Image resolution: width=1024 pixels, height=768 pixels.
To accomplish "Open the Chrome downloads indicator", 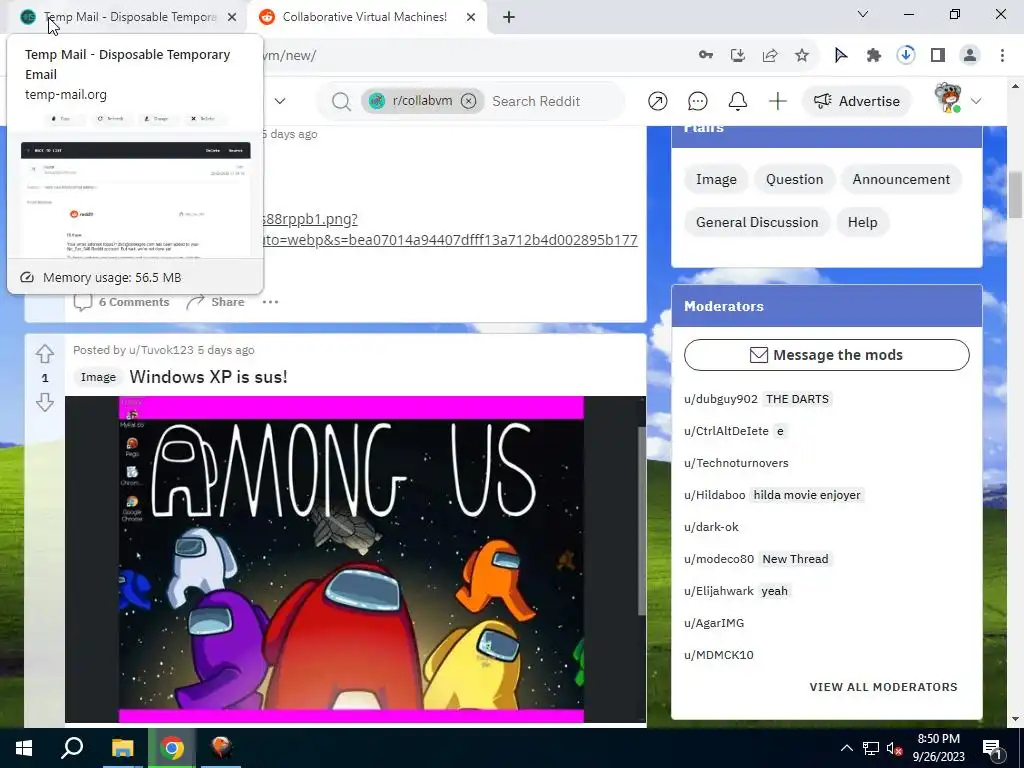I will [906, 55].
